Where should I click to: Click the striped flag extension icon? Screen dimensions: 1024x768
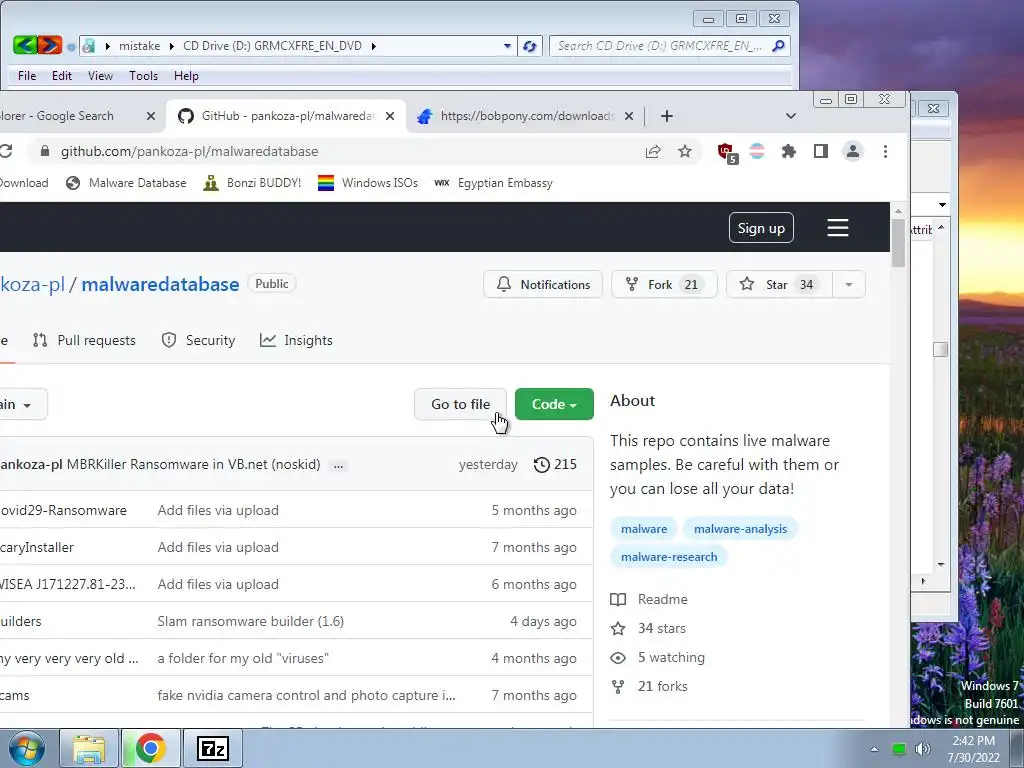(757, 152)
